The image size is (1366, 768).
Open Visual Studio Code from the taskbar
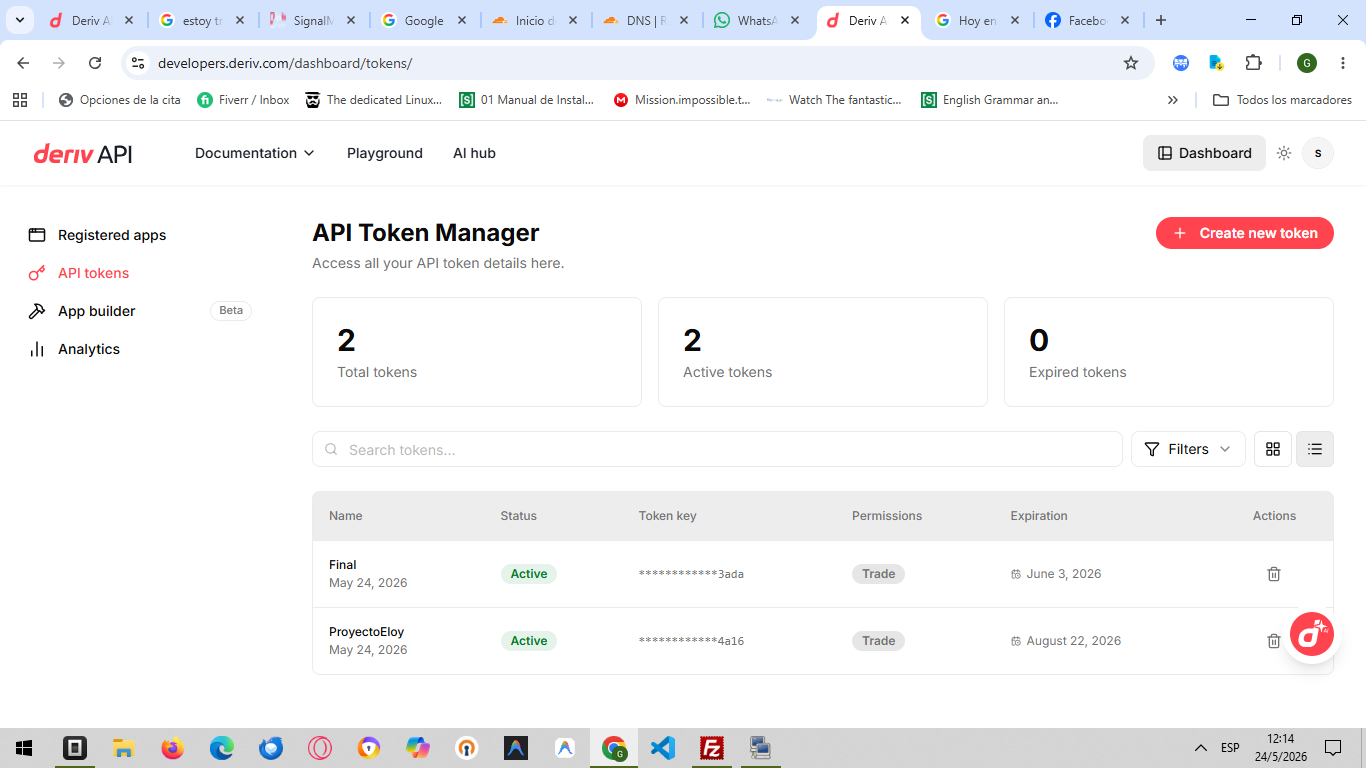coord(663,748)
